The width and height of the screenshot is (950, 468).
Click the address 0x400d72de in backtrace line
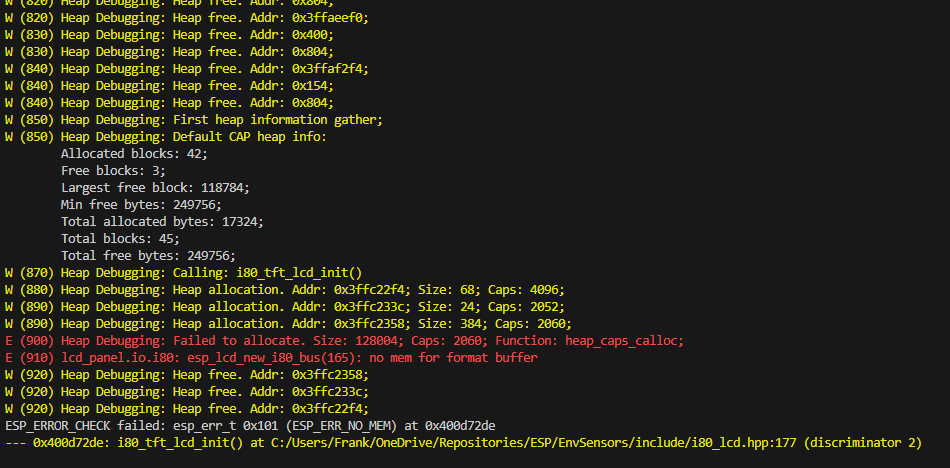[x=71, y=443]
